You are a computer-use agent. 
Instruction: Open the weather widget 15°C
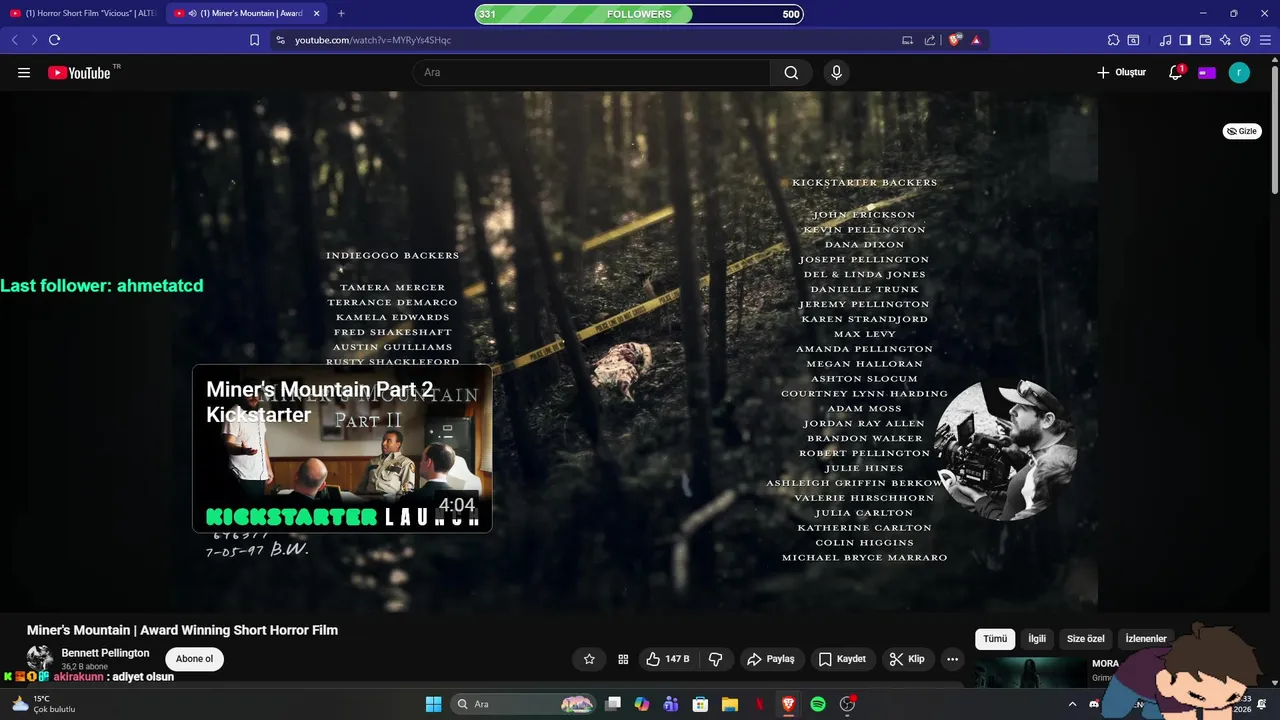44,704
